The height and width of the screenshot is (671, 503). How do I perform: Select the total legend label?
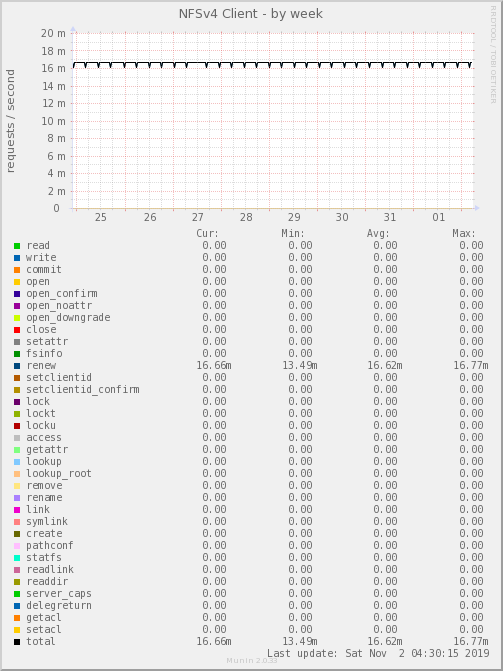click(x=41, y=641)
